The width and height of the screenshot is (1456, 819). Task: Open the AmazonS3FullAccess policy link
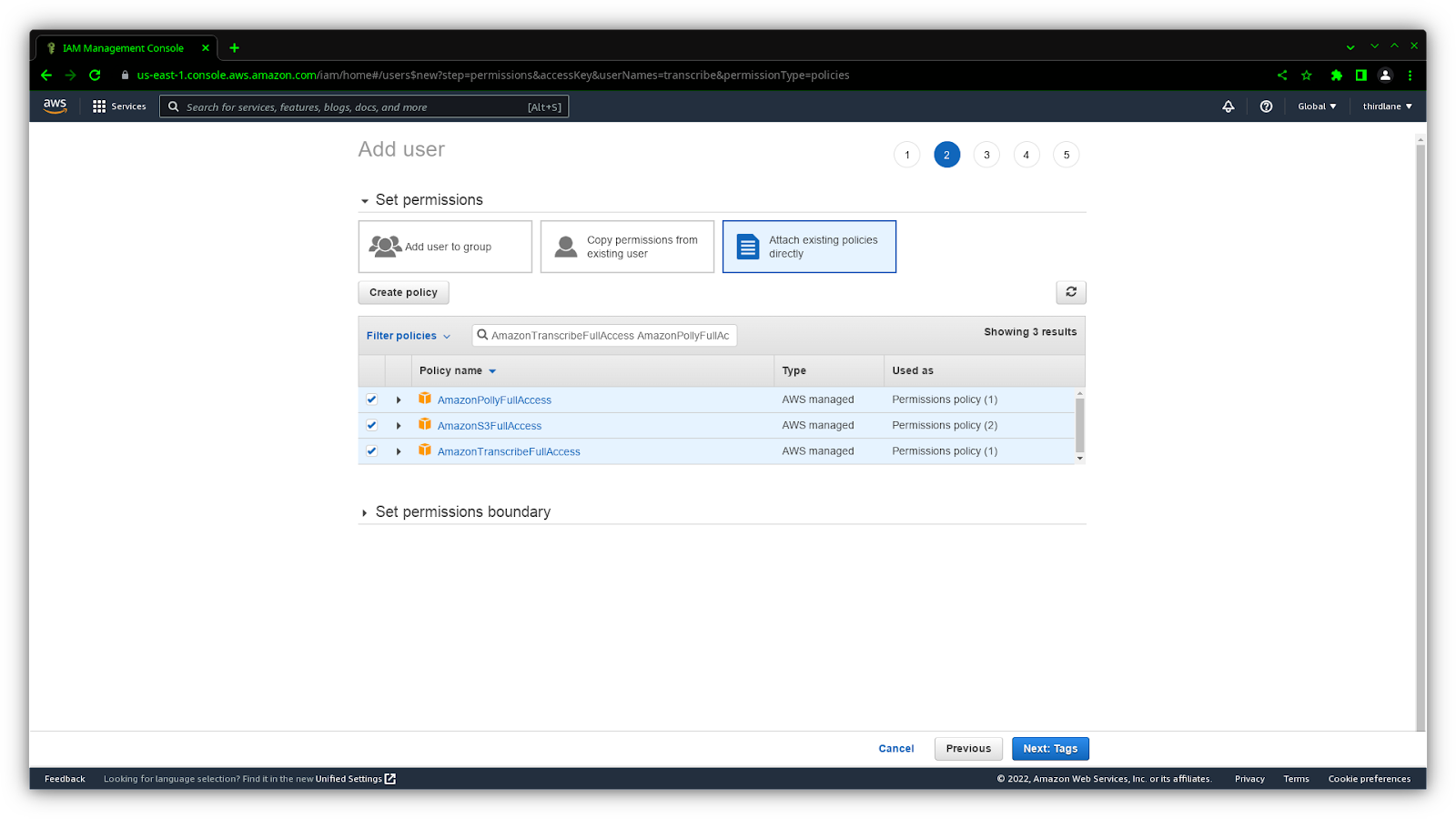(x=490, y=426)
